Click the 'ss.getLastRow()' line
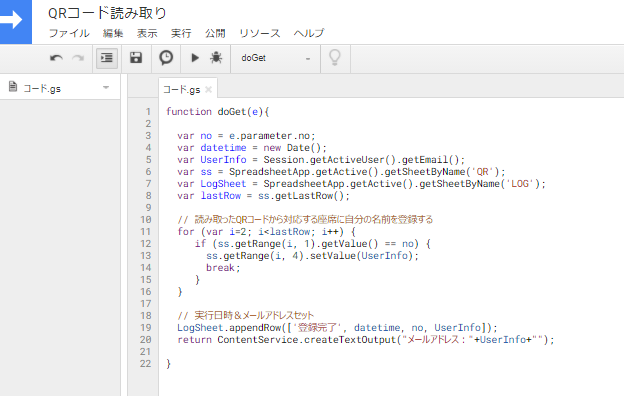Image resolution: width=624 pixels, height=396 pixels. point(263,196)
